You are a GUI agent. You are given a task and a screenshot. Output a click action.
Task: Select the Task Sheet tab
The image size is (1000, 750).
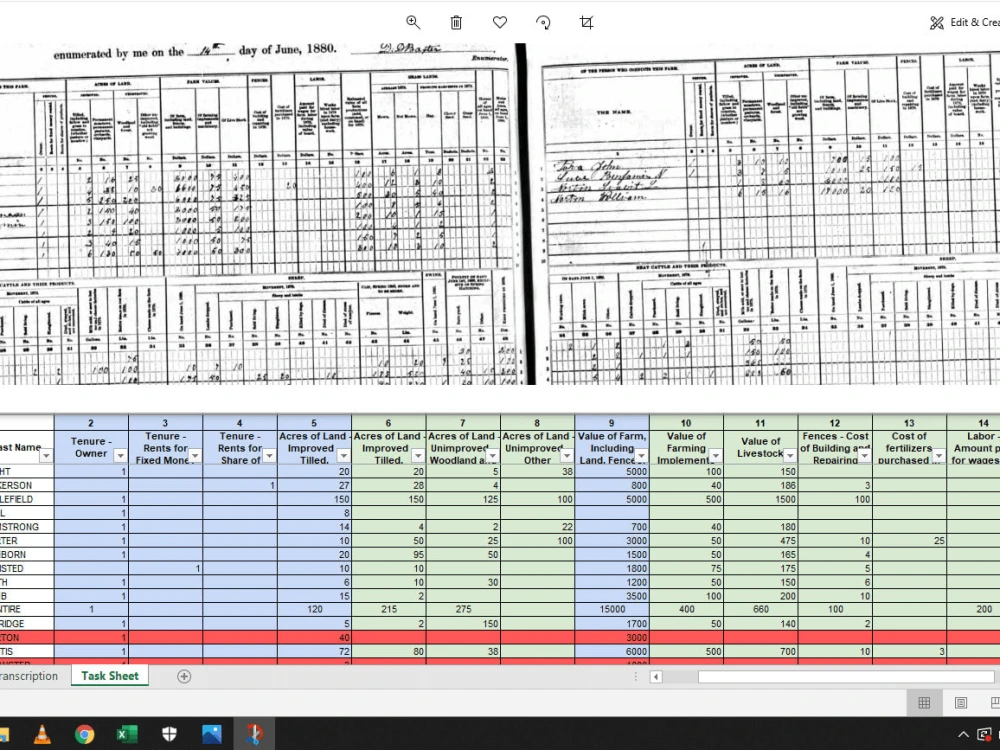pyautogui.click(x=110, y=676)
